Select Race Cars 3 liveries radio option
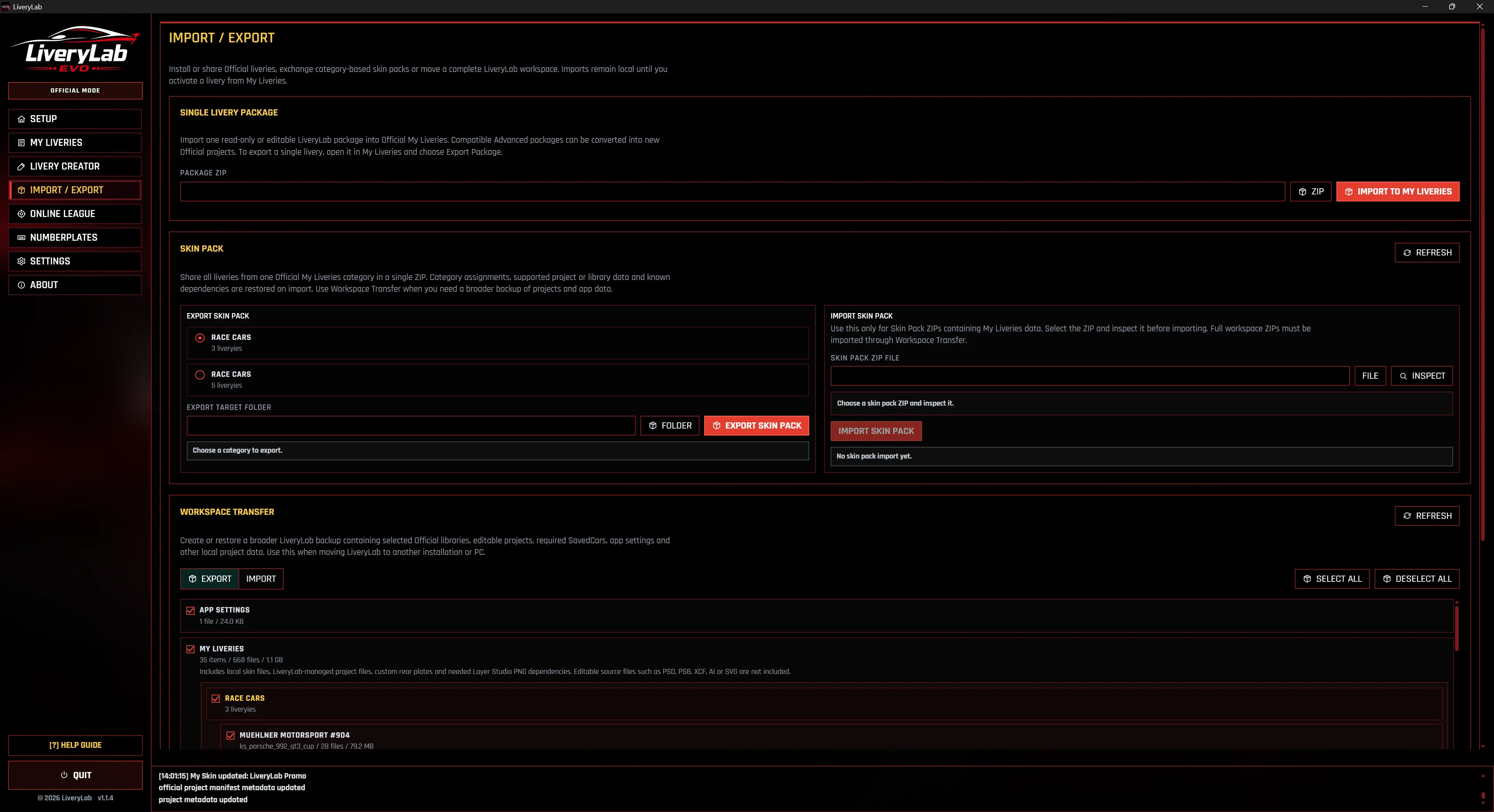1494x812 pixels. point(200,338)
